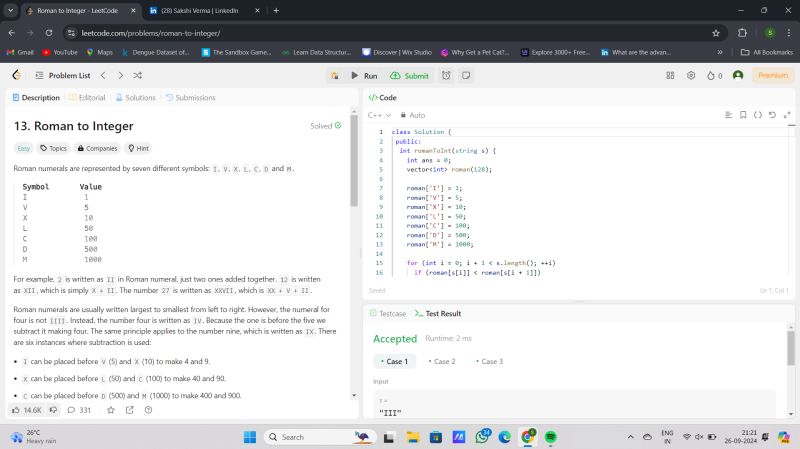Dislike the problem thumbs-down
Image resolution: width=800 pixels, height=449 pixels.
[53, 410]
